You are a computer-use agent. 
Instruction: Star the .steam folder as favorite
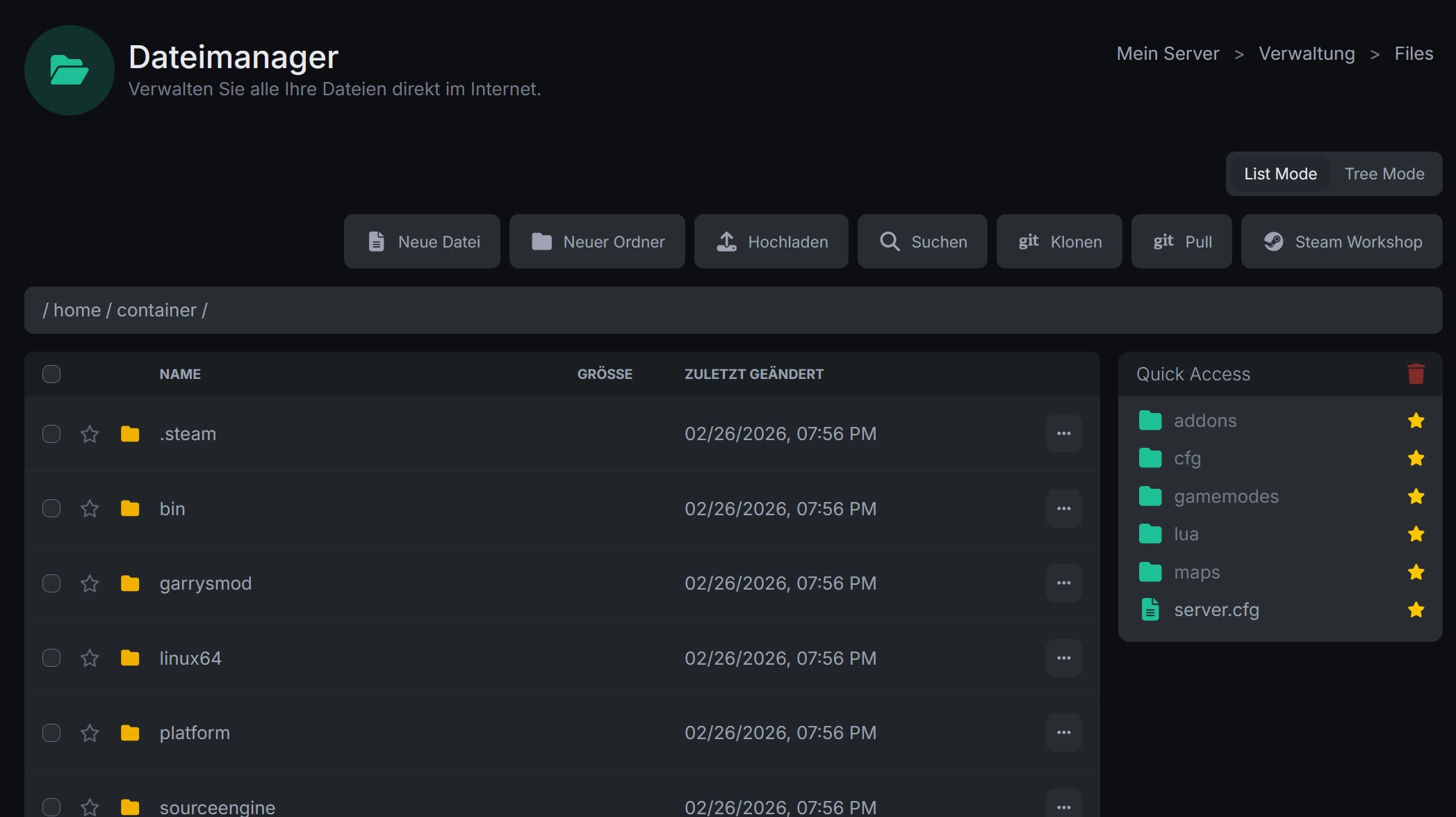(x=90, y=434)
